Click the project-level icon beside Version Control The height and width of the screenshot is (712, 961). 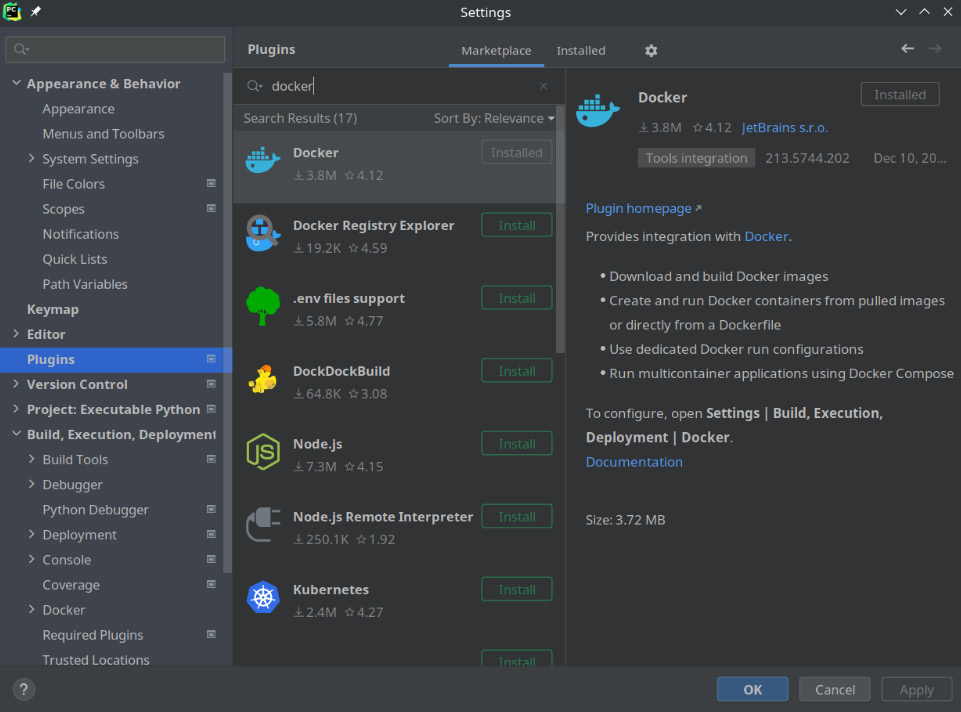point(211,384)
